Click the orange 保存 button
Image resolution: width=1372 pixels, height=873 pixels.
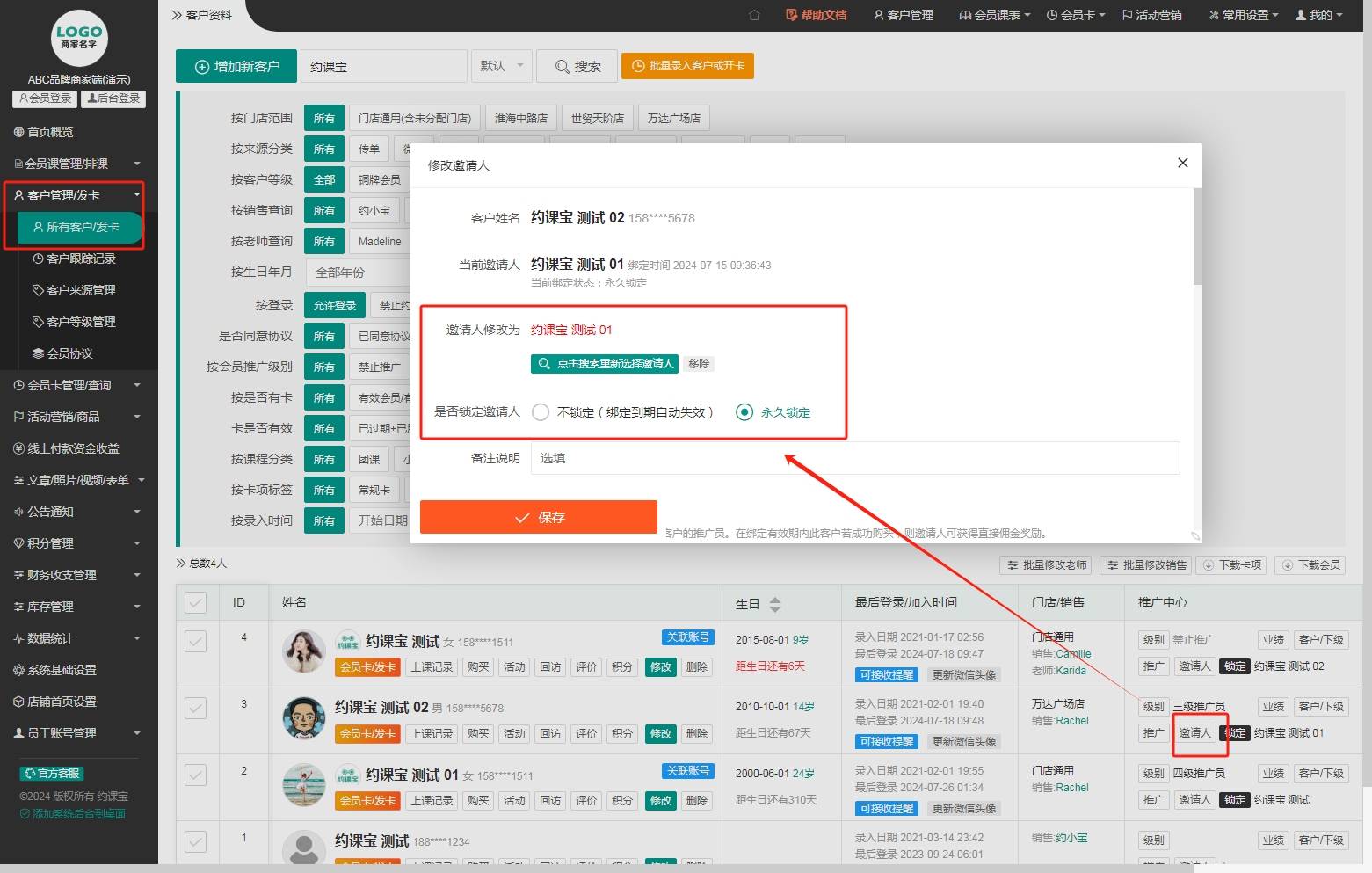539,517
